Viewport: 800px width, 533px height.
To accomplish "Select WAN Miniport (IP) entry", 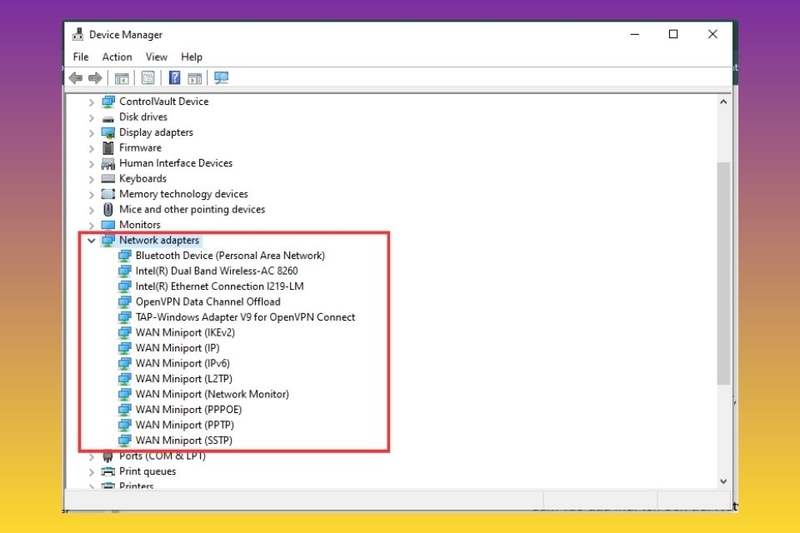I will [178, 348].
